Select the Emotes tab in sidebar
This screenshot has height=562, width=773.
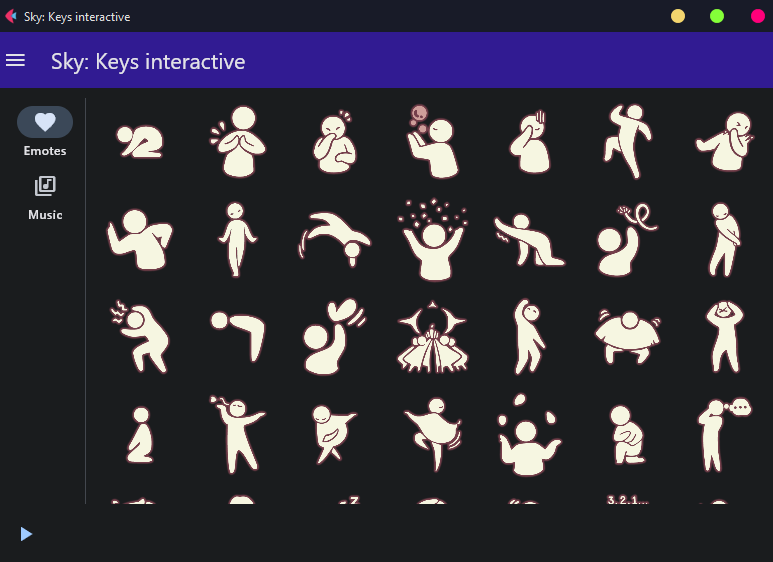pos(45,132)
